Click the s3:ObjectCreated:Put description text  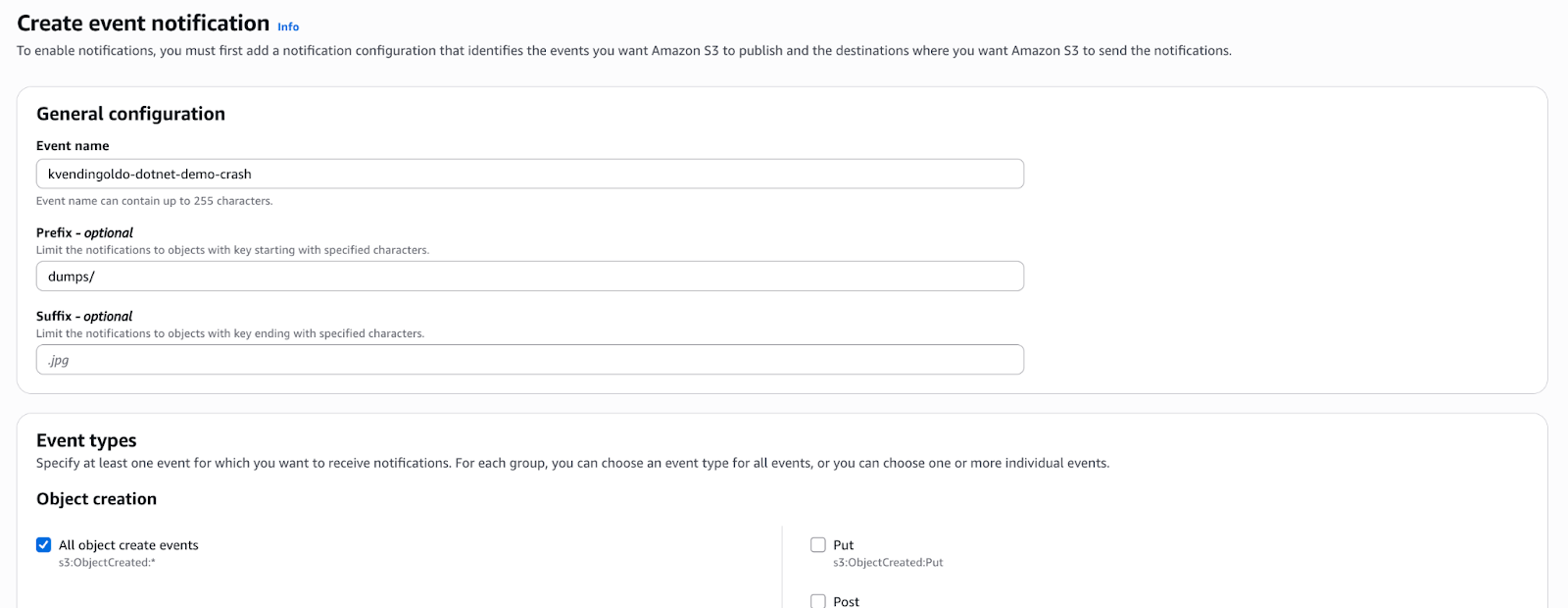click(888, 563)
